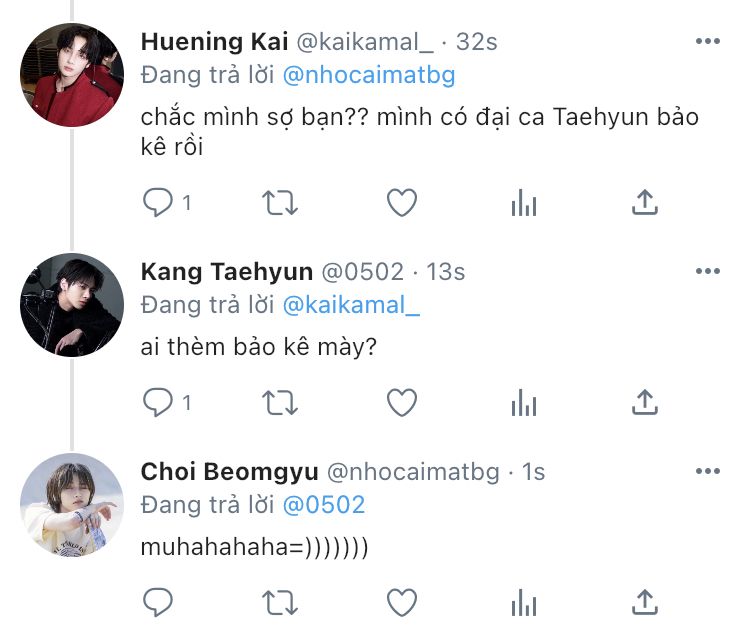Open more options on Kang Taehyun's tweet
The height and width of the screenshot is (631, 750).
pos(707,271)
